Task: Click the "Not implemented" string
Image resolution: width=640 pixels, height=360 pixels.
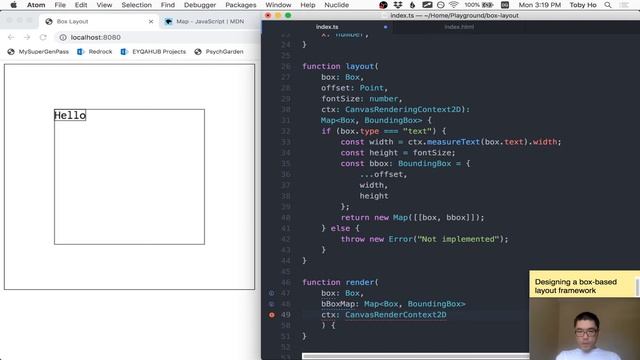Action: 458,239
